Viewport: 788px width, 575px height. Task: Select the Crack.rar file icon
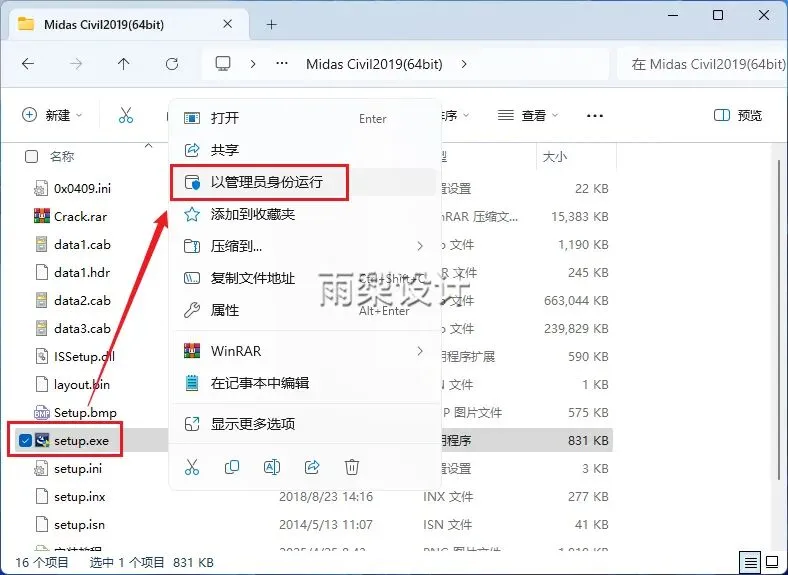pyautogui.click(x=42, y=216)
